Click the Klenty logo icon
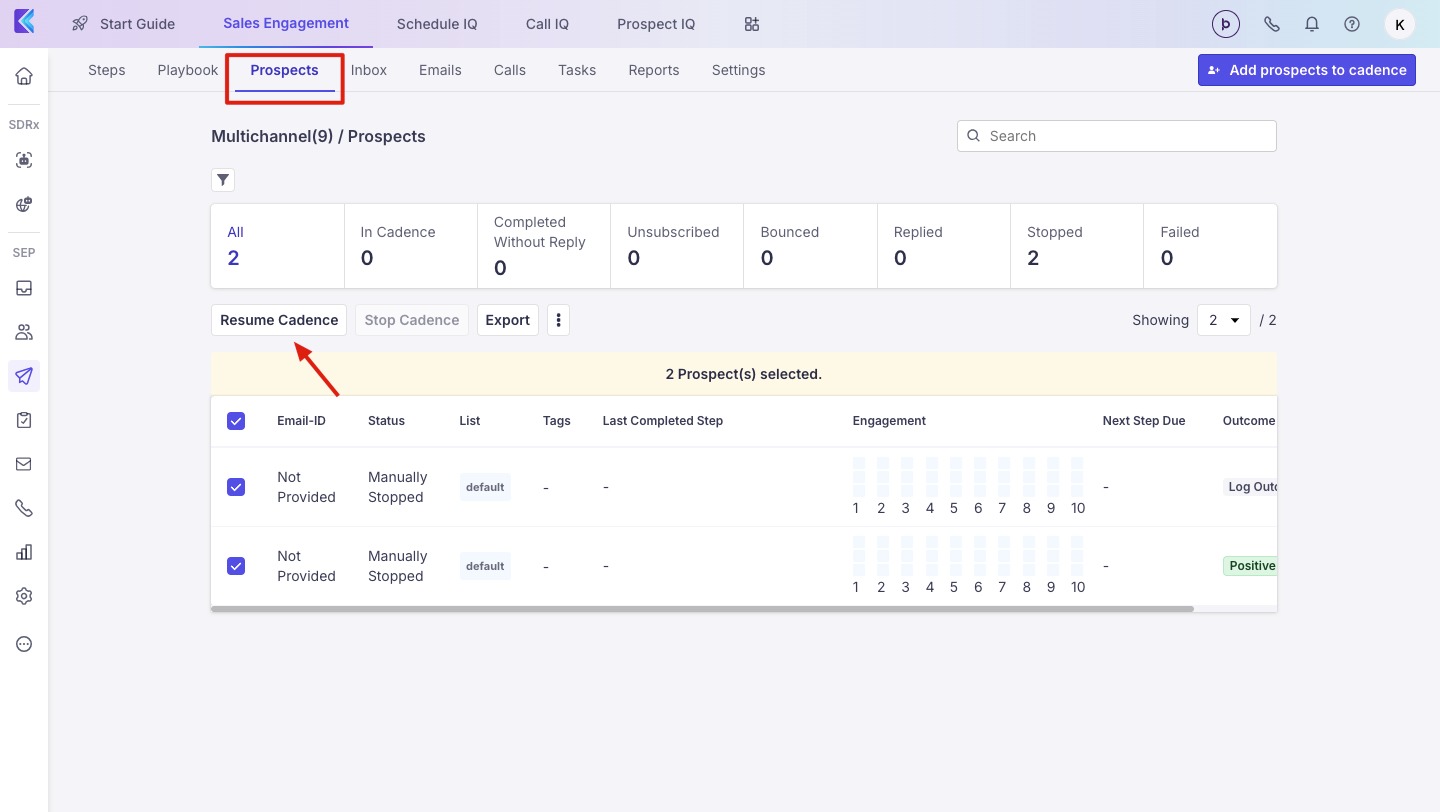This screenshot has height=812, width=1440. tap(24, 22)
